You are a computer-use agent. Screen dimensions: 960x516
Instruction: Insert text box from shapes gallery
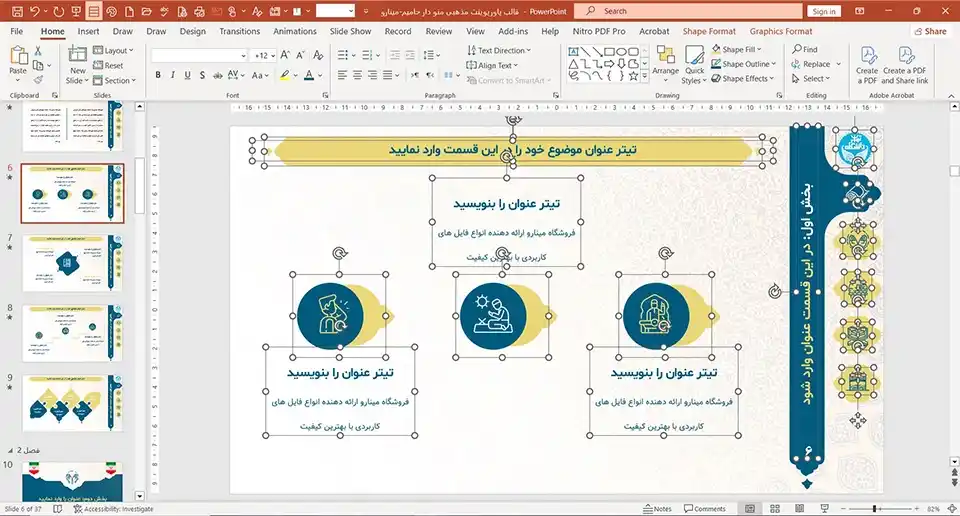[x=573, y=51]
